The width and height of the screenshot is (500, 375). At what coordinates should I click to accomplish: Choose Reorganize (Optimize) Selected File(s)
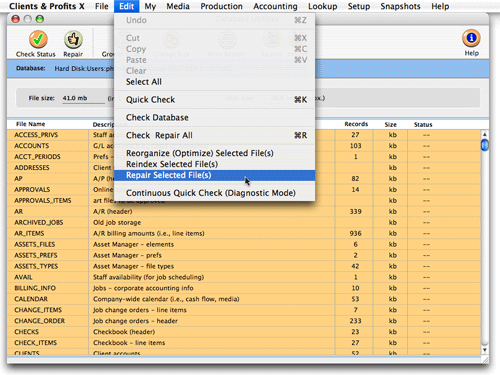point(215,153)
